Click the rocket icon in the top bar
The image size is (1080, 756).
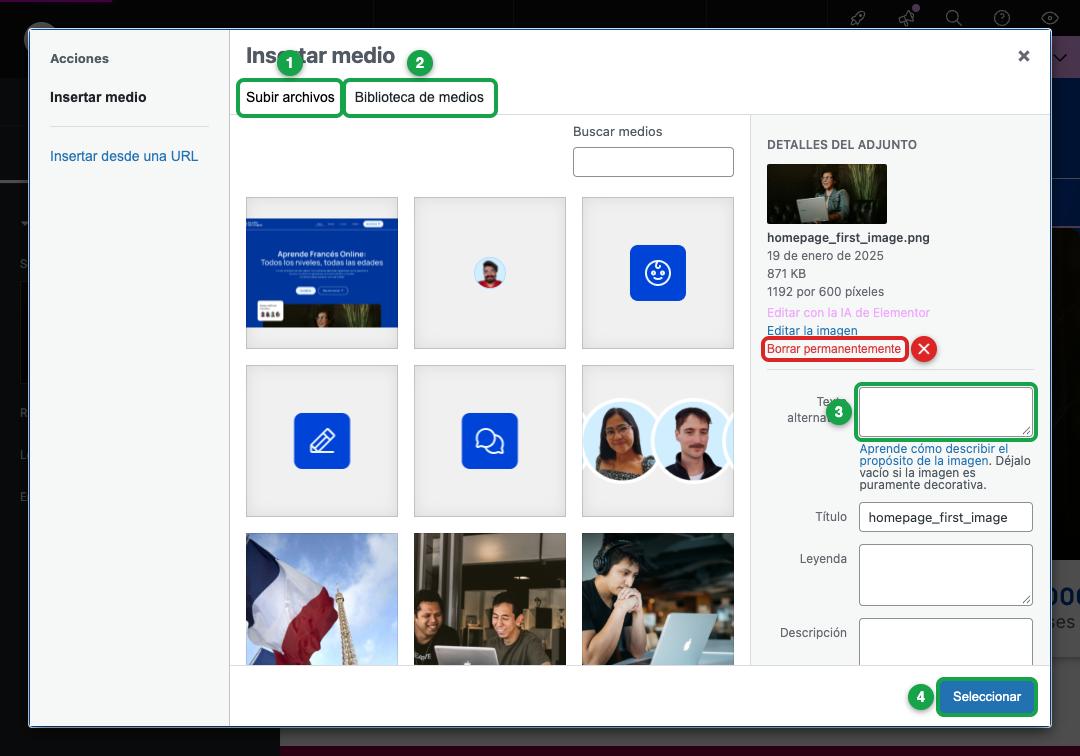pyautogui.click(x=858, y=18)
